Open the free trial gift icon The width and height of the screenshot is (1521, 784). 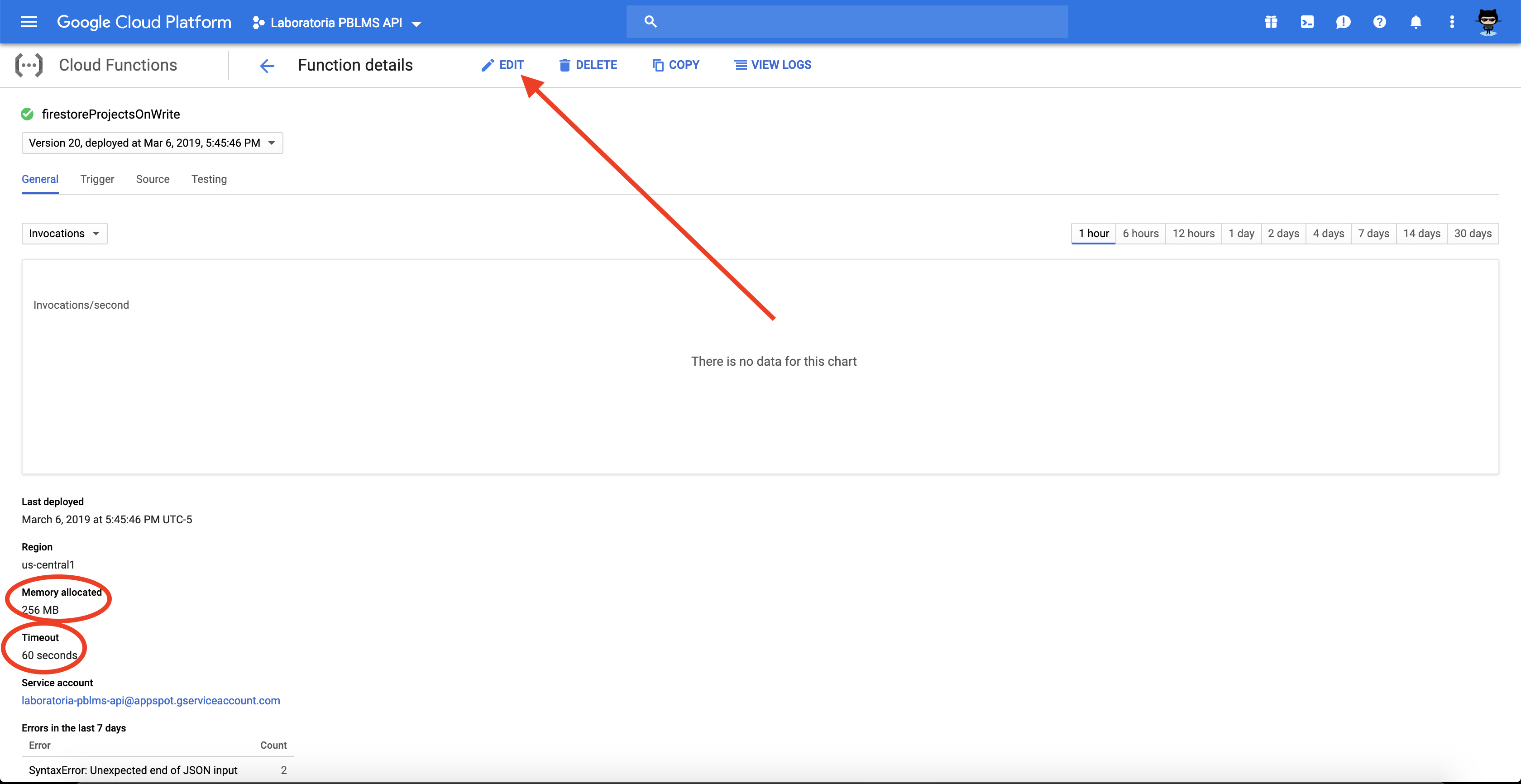pyautogui.click(x=1271, y=22)
